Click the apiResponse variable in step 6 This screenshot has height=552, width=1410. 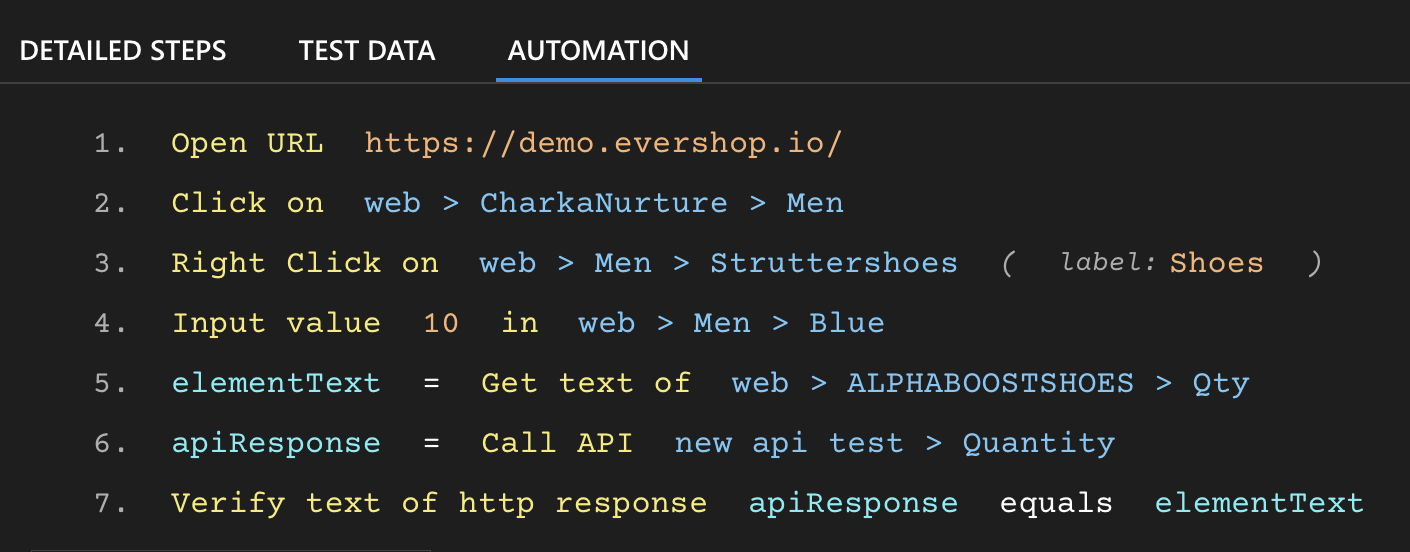click(x=276, y=443)
